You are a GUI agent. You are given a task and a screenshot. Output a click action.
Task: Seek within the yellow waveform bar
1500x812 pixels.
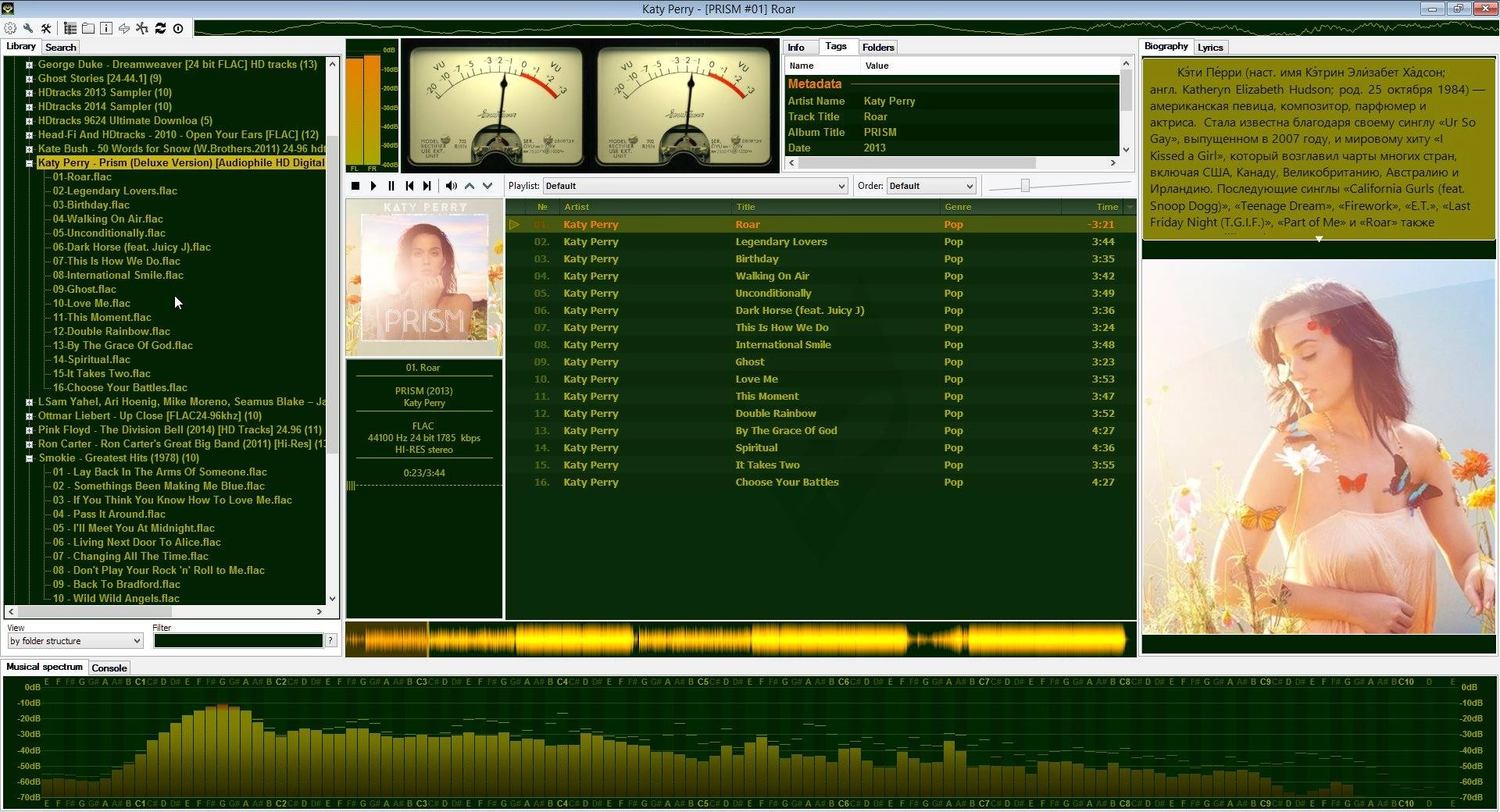point(740,640)
